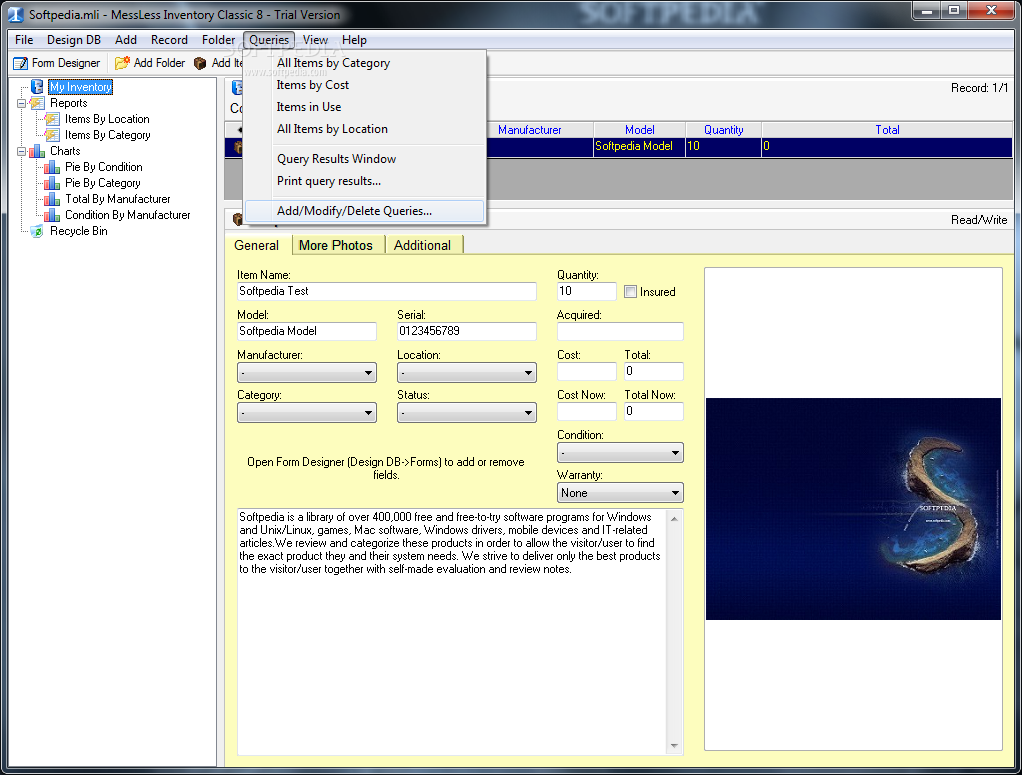
Task: Close the open Queries menu
Action: pyautogui.click(x=269, y=40)
